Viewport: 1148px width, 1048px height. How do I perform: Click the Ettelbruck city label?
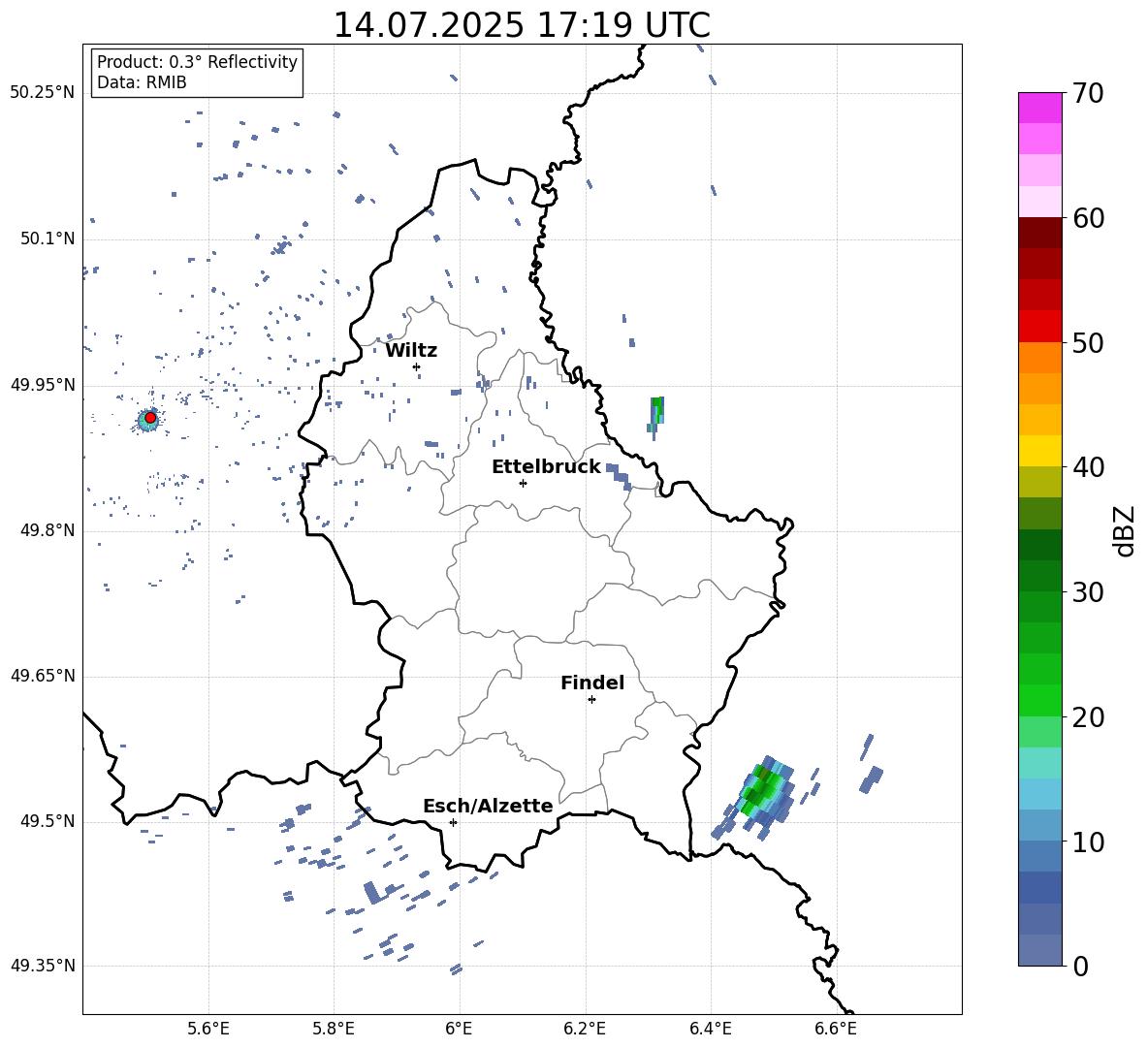pos(546,467)
